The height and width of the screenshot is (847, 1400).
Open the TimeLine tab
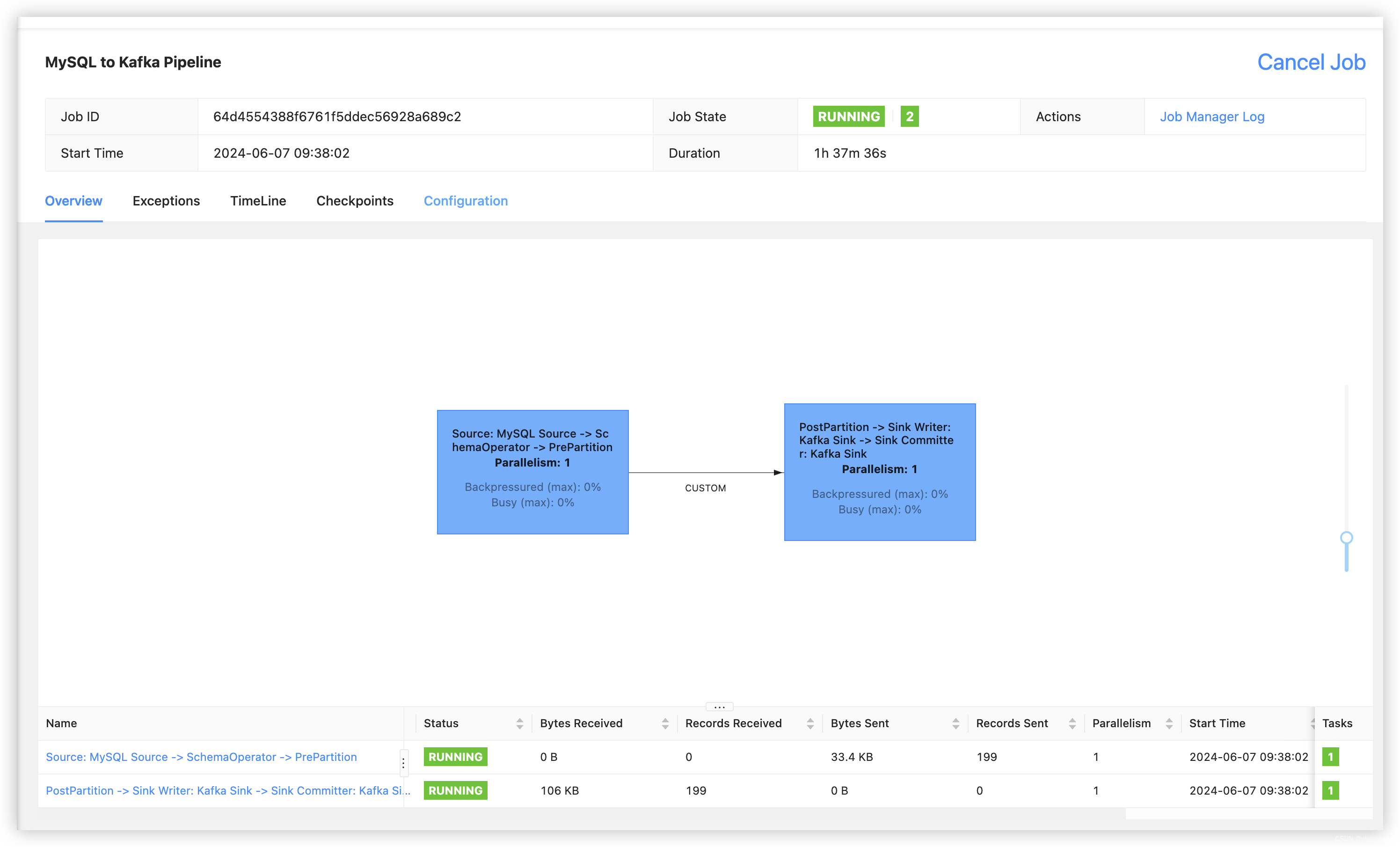(258, 201)
